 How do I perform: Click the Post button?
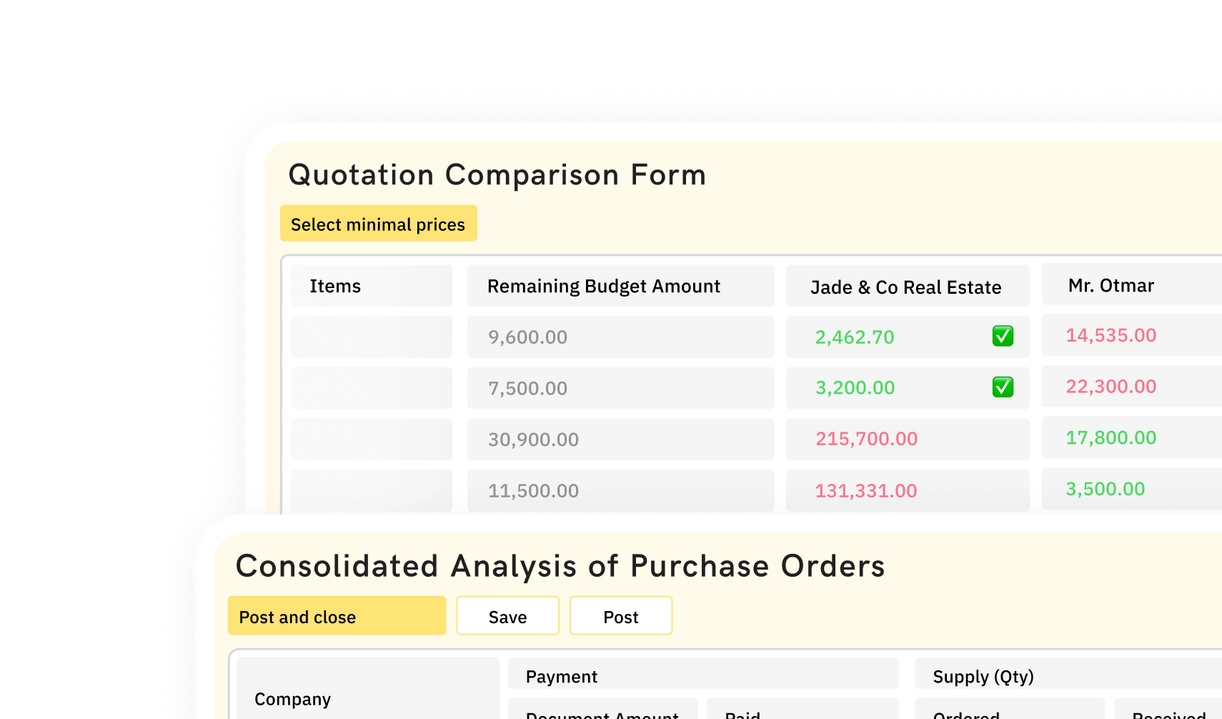coord(621,616)
